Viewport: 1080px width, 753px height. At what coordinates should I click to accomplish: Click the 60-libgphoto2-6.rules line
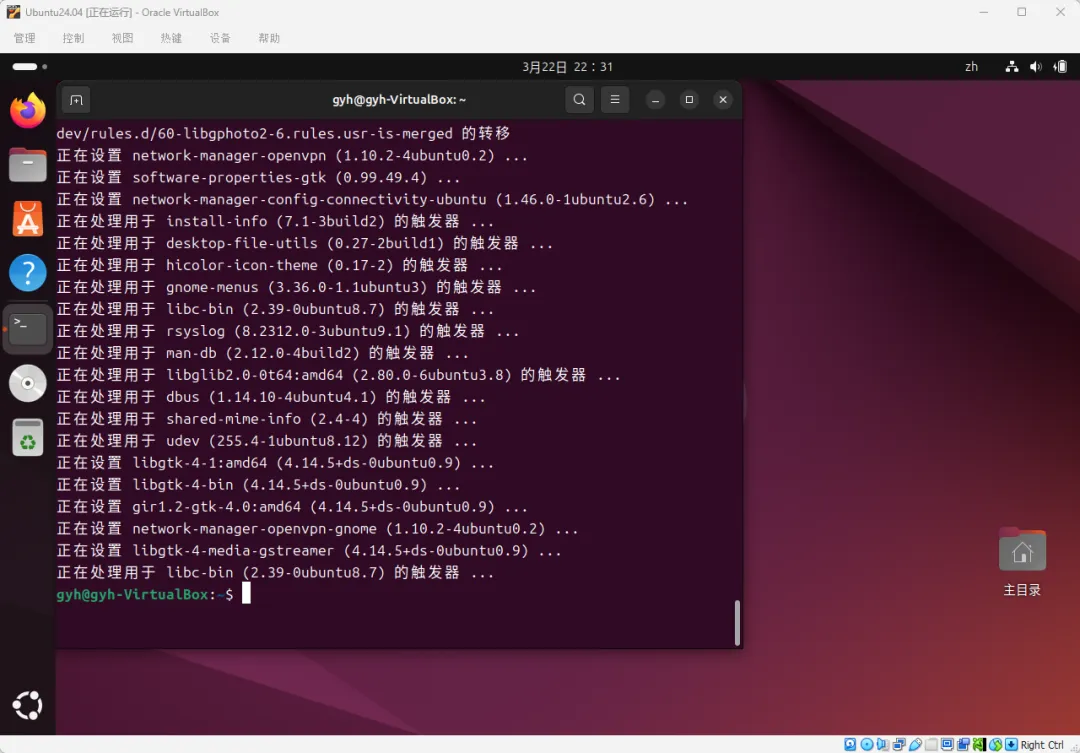pyautogui.click(x=283, y=134)
